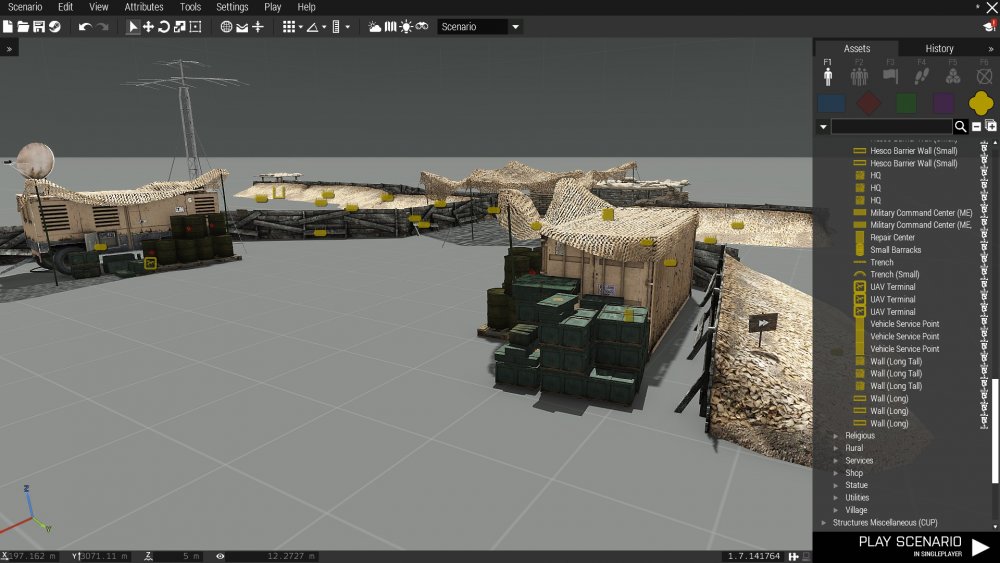This screenshot has width=1000, height=563.
Task: Select the yellow Empty side filter
Action: (x=981, y=103)
